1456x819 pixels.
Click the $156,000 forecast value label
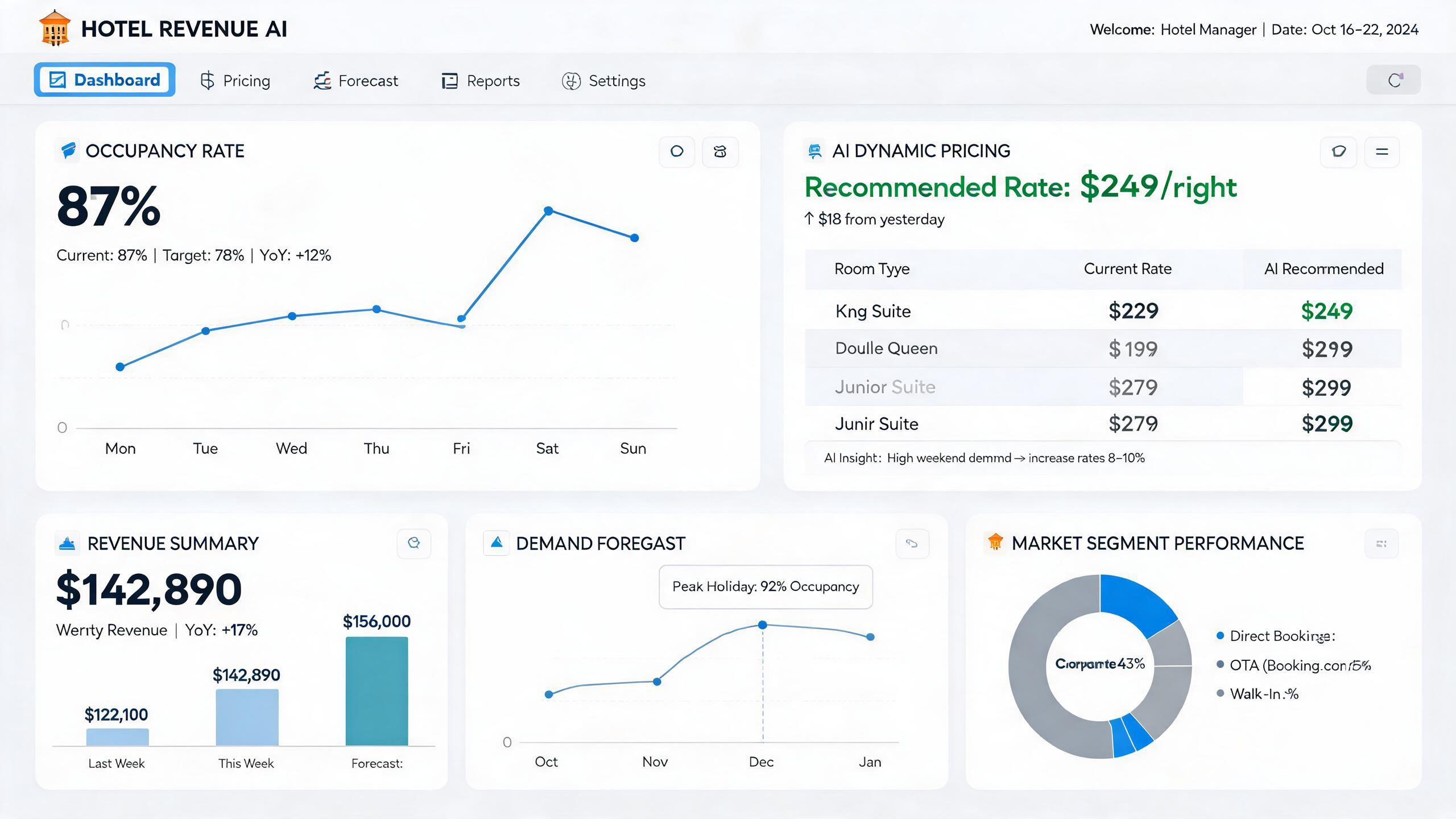[377, 621]
